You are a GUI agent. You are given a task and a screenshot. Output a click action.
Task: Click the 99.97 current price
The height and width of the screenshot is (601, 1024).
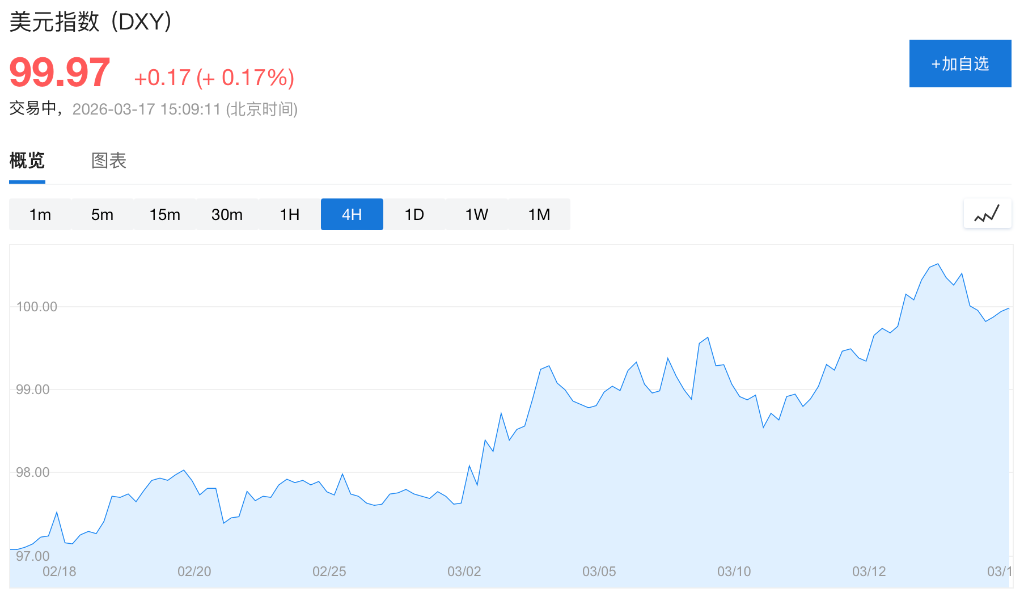click(60, 74)
